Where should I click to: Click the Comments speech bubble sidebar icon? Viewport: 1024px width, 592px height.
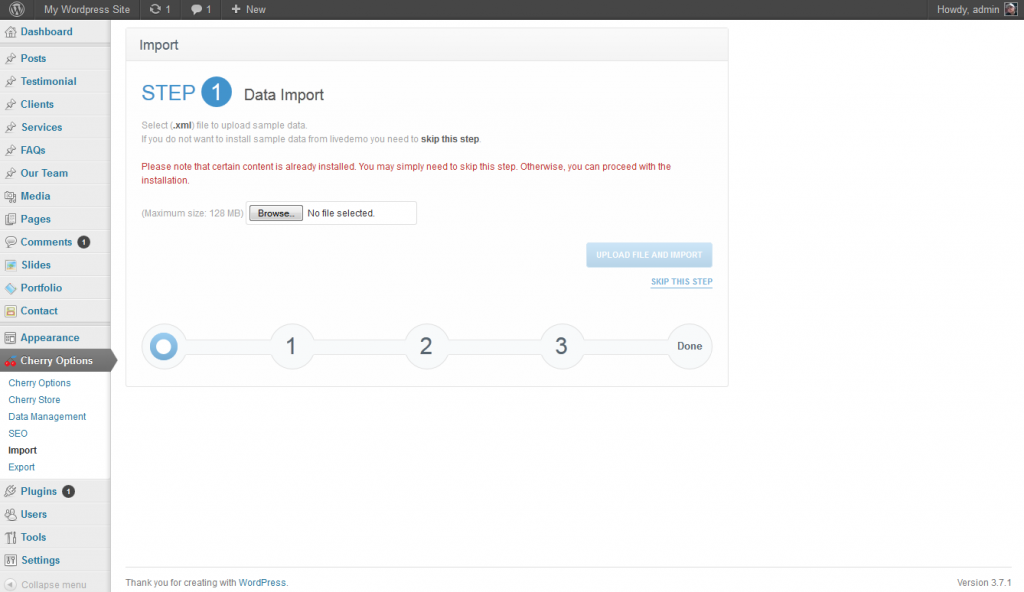click(x=10, y=242)
